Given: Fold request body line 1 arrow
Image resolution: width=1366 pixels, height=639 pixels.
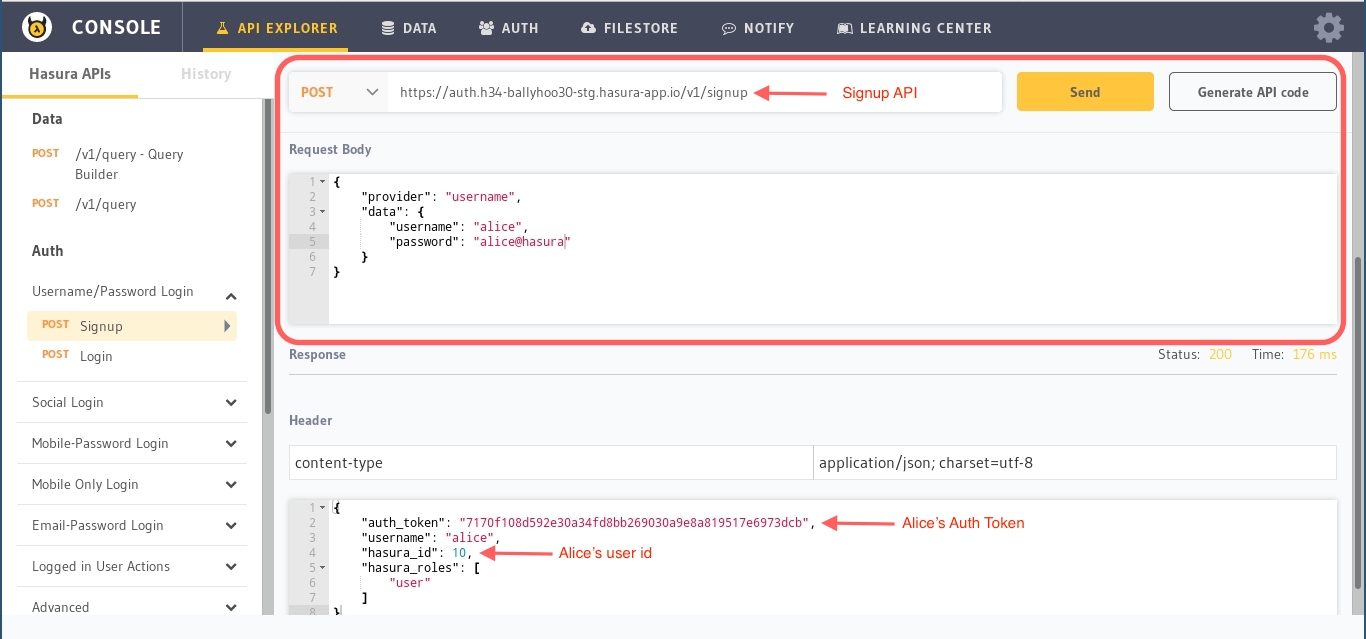Looking at the screenshot, I should pyautogui.click(x=323, y=182).
